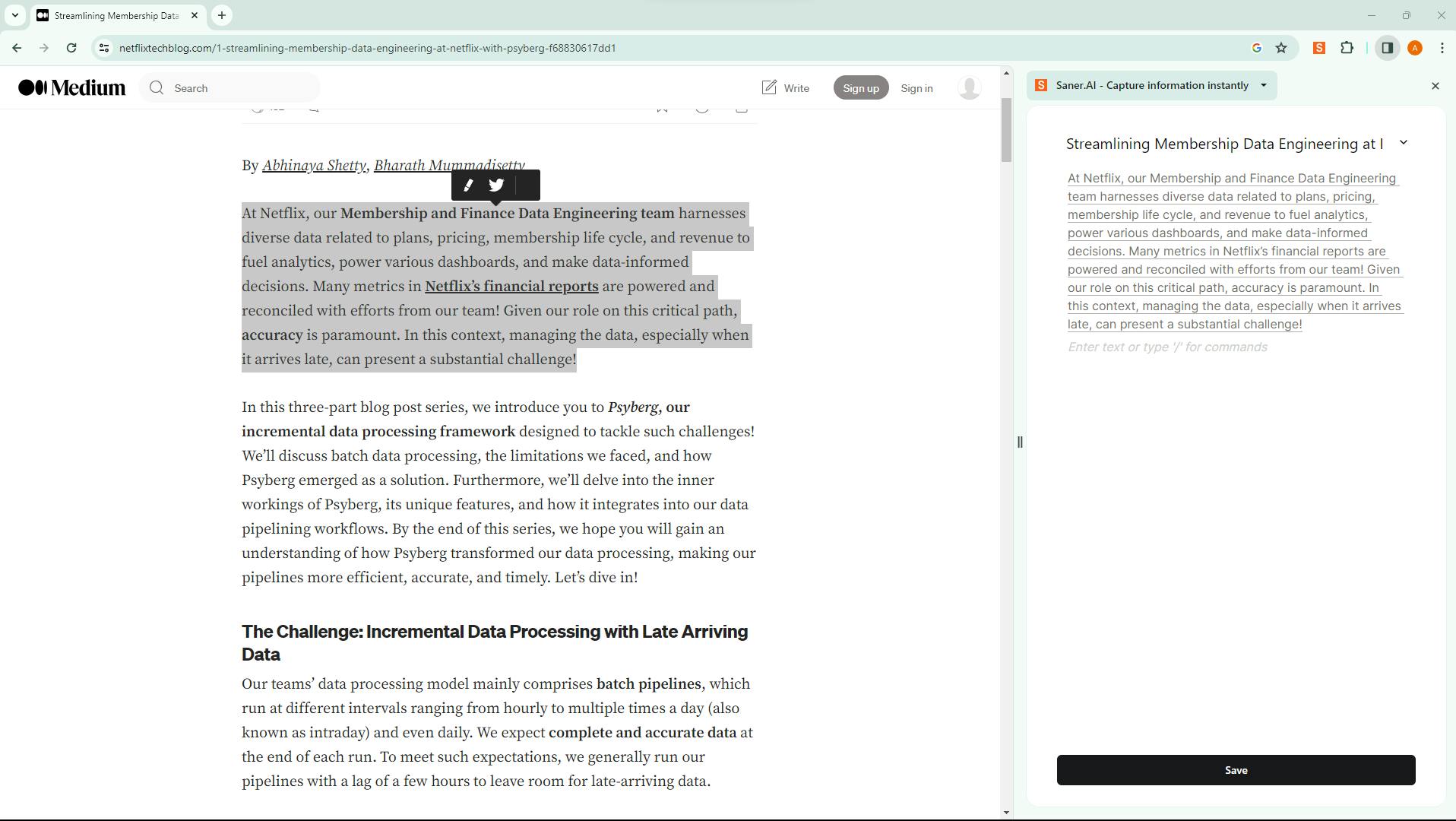Click the Google icon in address bar

pyautogui.click(x=1257, y=48)
